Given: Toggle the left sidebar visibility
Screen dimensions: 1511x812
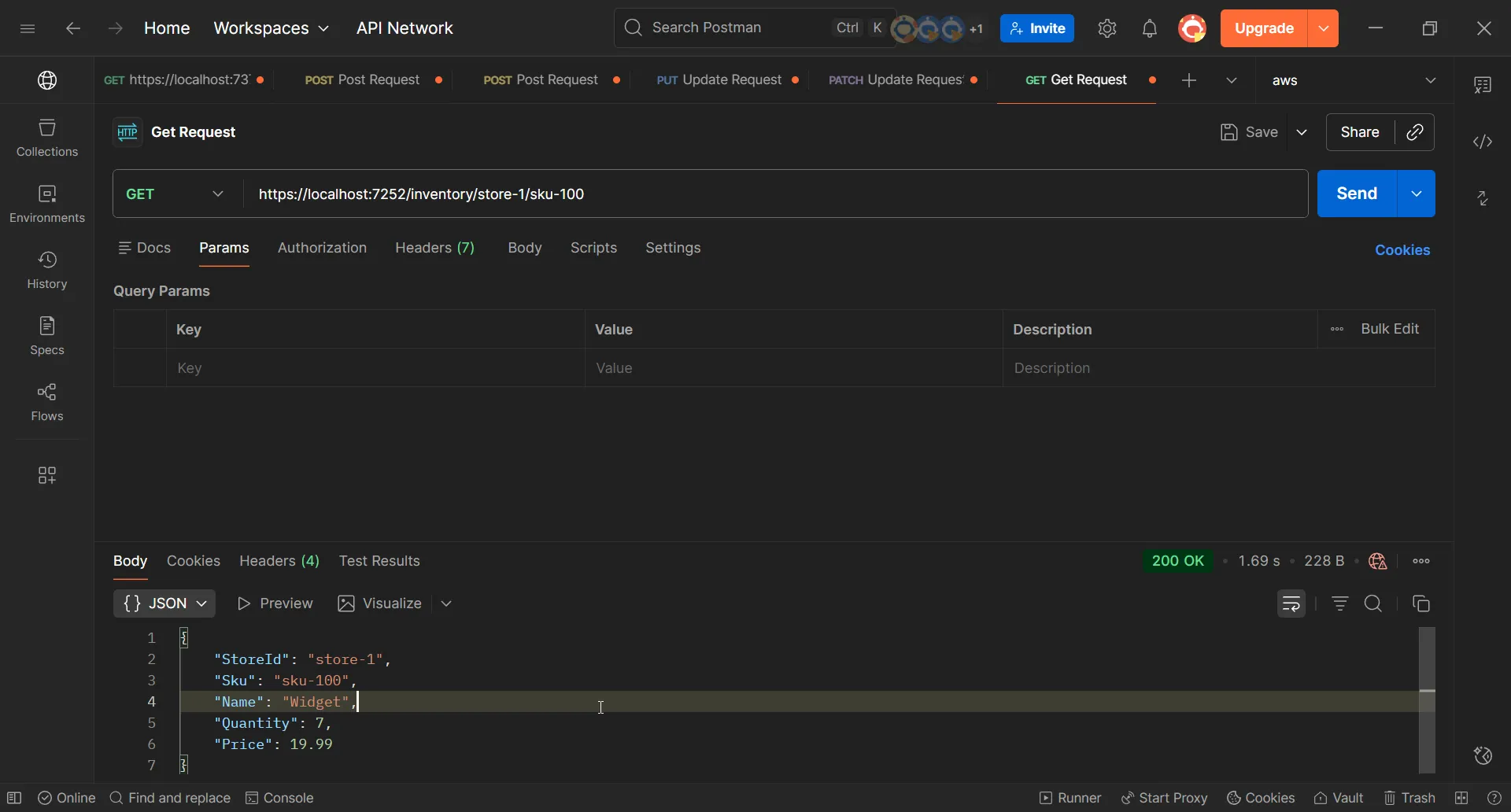Looking at the screenshot, I should tap(15, 799).
